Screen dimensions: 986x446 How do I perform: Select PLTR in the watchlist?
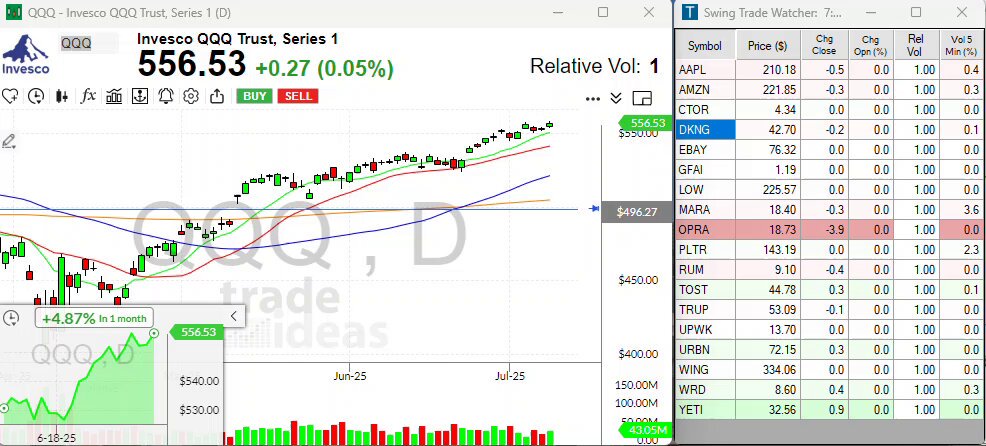(x=704, y=250)
